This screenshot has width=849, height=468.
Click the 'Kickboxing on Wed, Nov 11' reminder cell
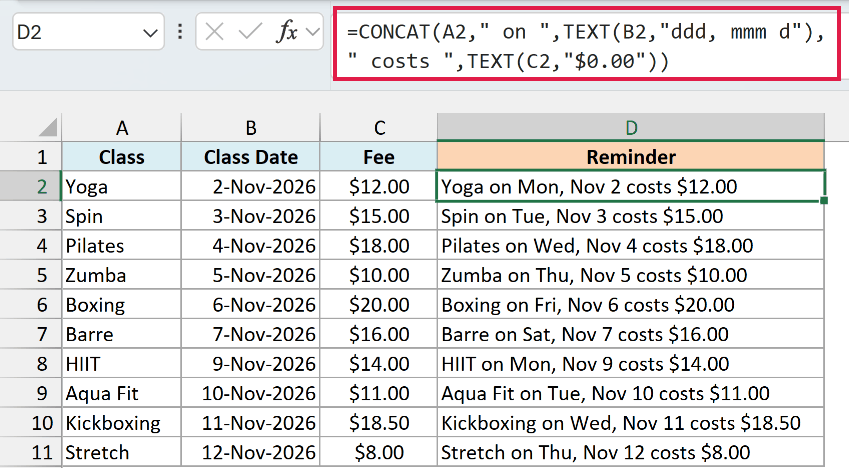tap(631, 422)
